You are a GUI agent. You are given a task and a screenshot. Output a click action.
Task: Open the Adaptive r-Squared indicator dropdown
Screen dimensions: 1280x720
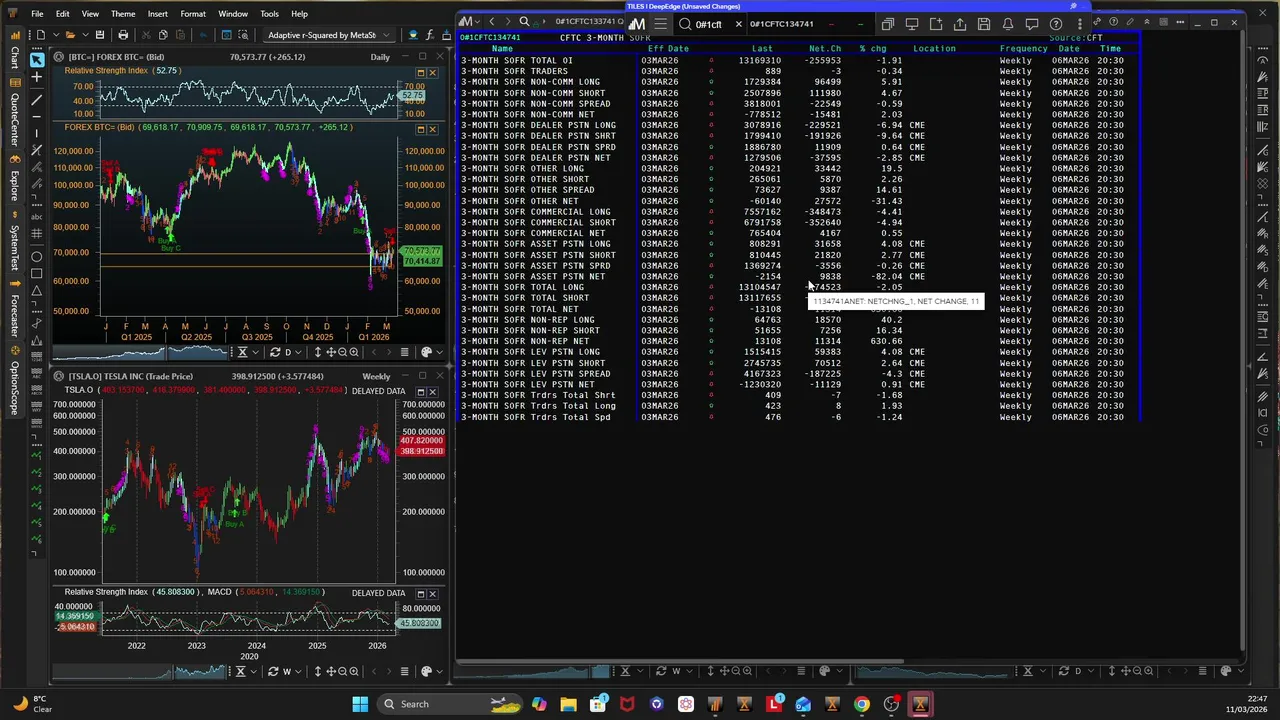[386, 35]
